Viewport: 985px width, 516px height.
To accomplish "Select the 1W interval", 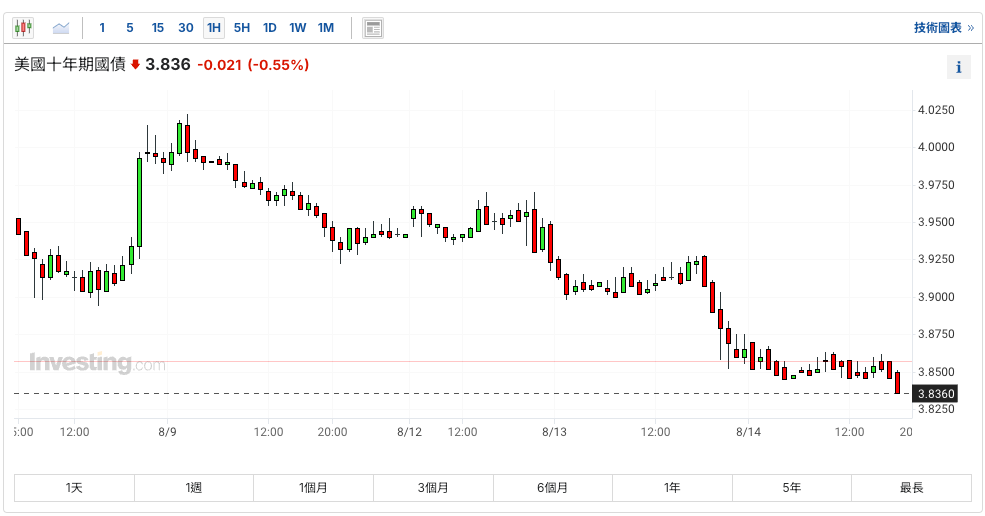I will point(298,28).
